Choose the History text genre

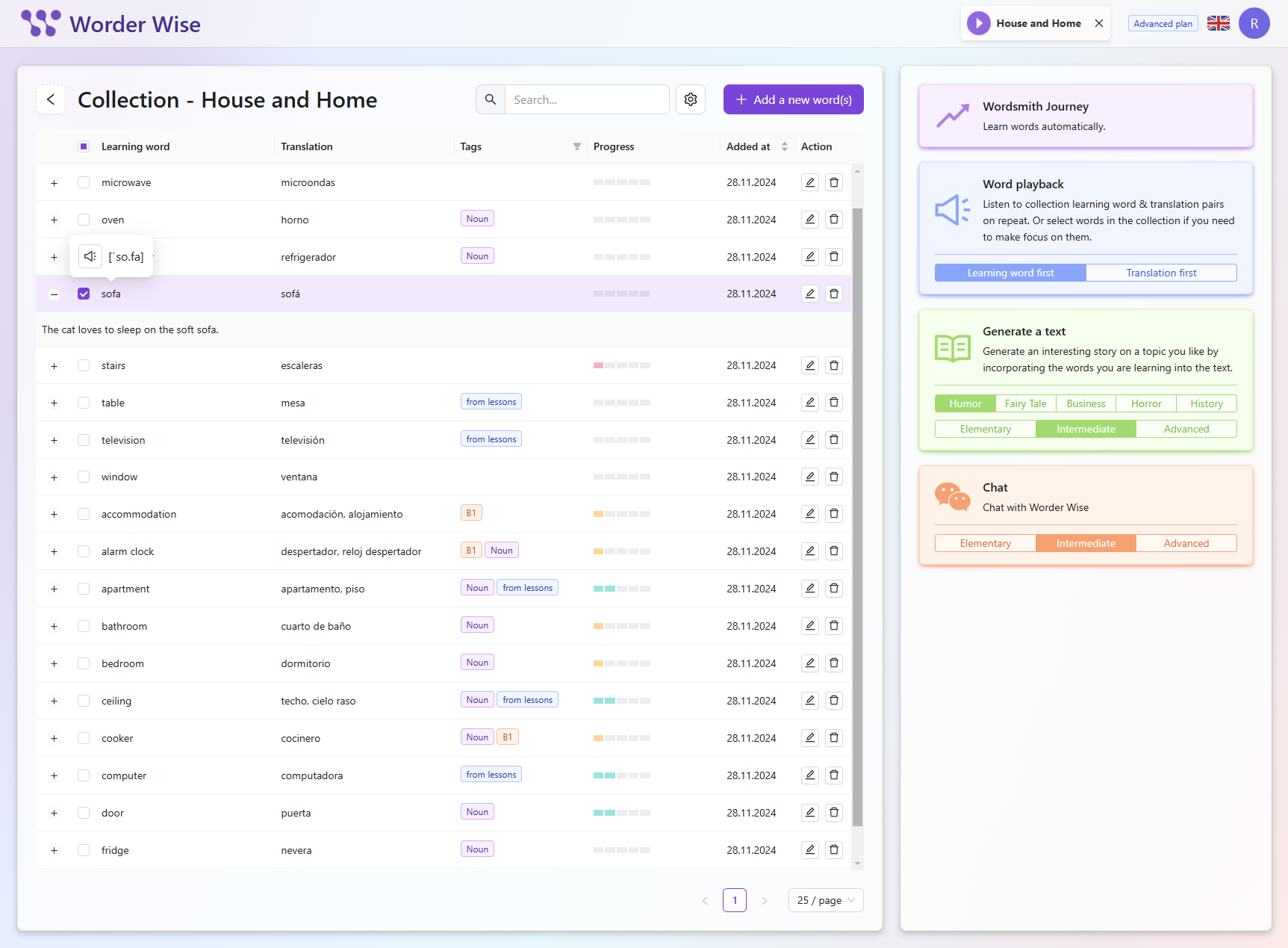click(1207, 403)
